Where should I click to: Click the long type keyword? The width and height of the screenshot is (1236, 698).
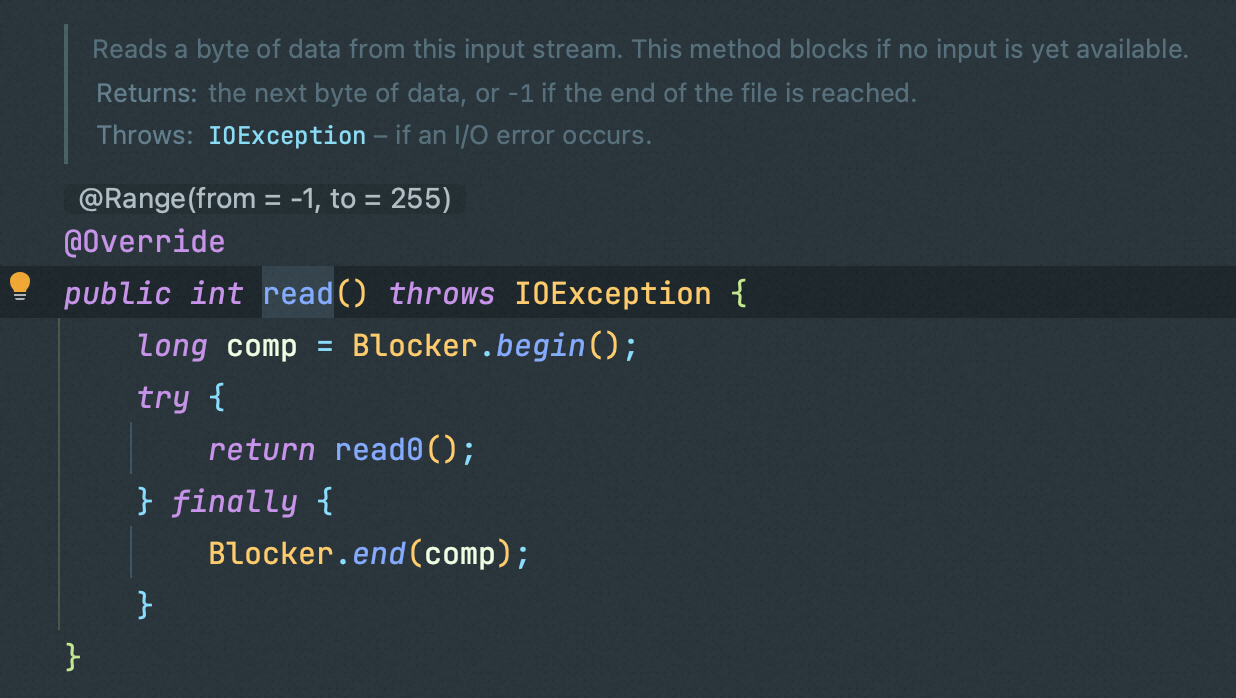[172, 346]
